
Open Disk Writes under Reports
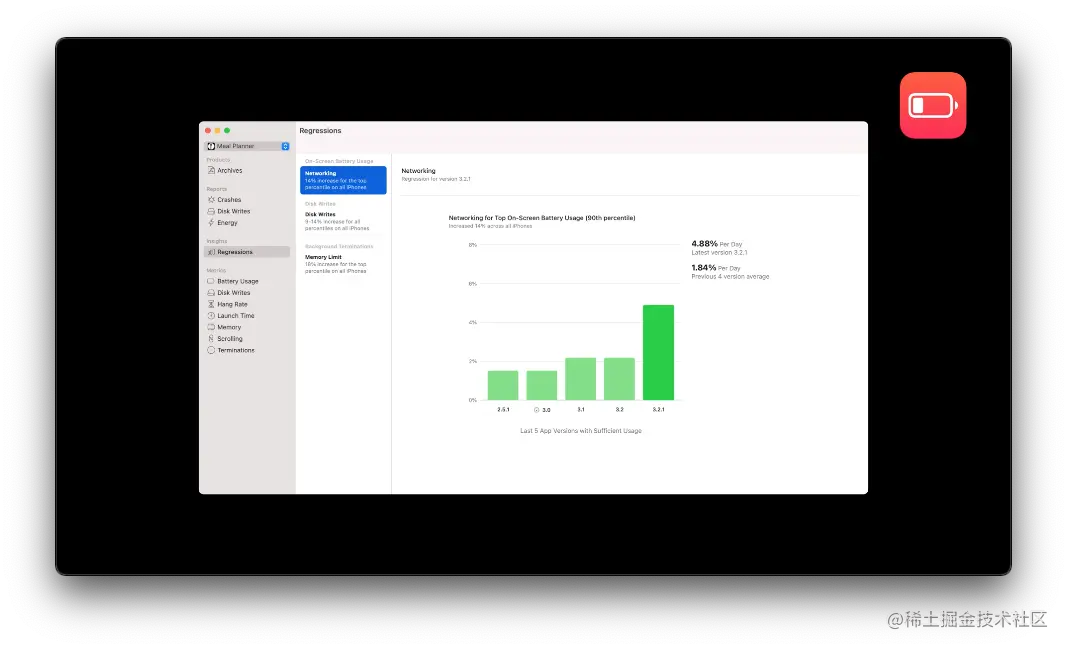(229, 212)
